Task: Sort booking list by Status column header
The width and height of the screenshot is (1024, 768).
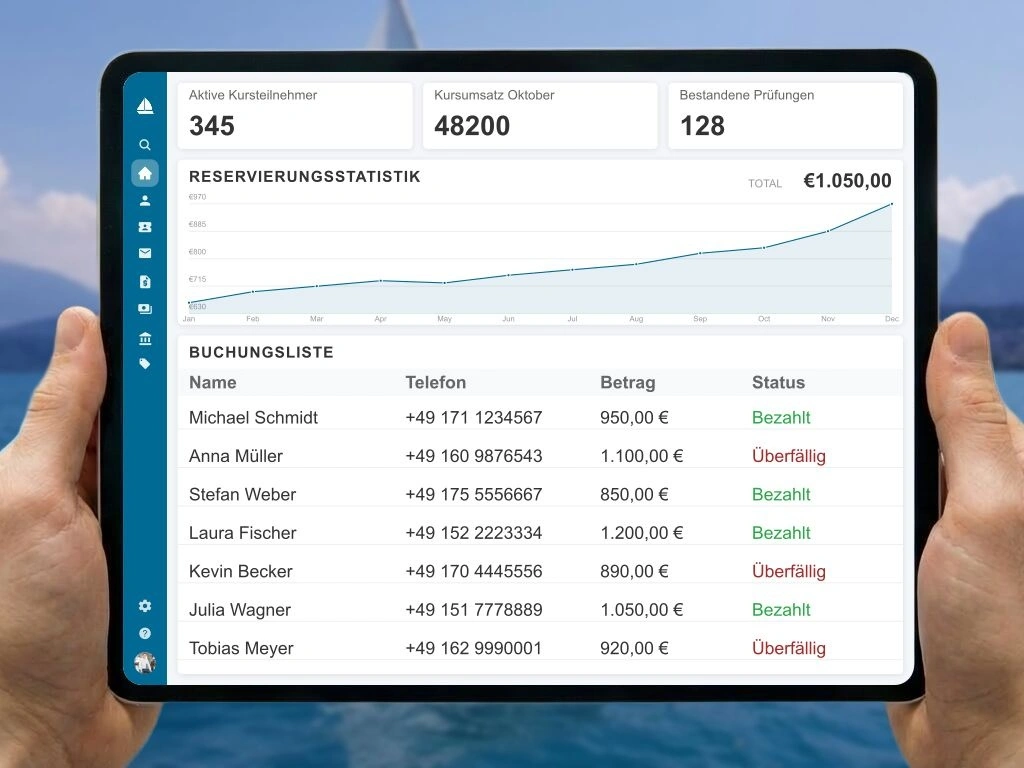Action: [x=778, y=382]
